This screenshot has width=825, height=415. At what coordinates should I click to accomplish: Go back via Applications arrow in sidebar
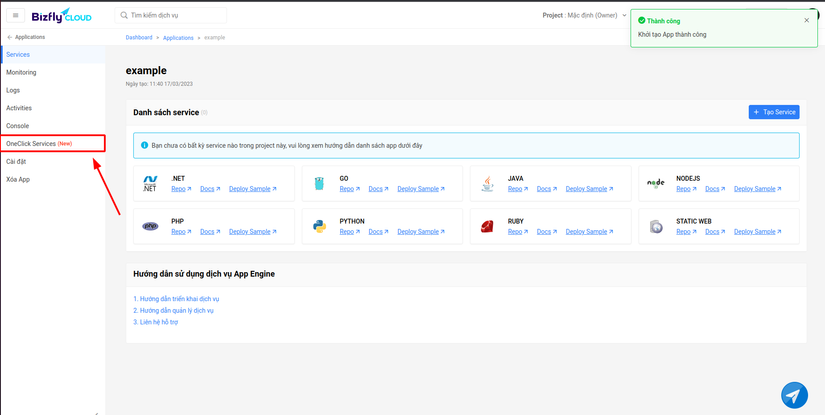26,37
